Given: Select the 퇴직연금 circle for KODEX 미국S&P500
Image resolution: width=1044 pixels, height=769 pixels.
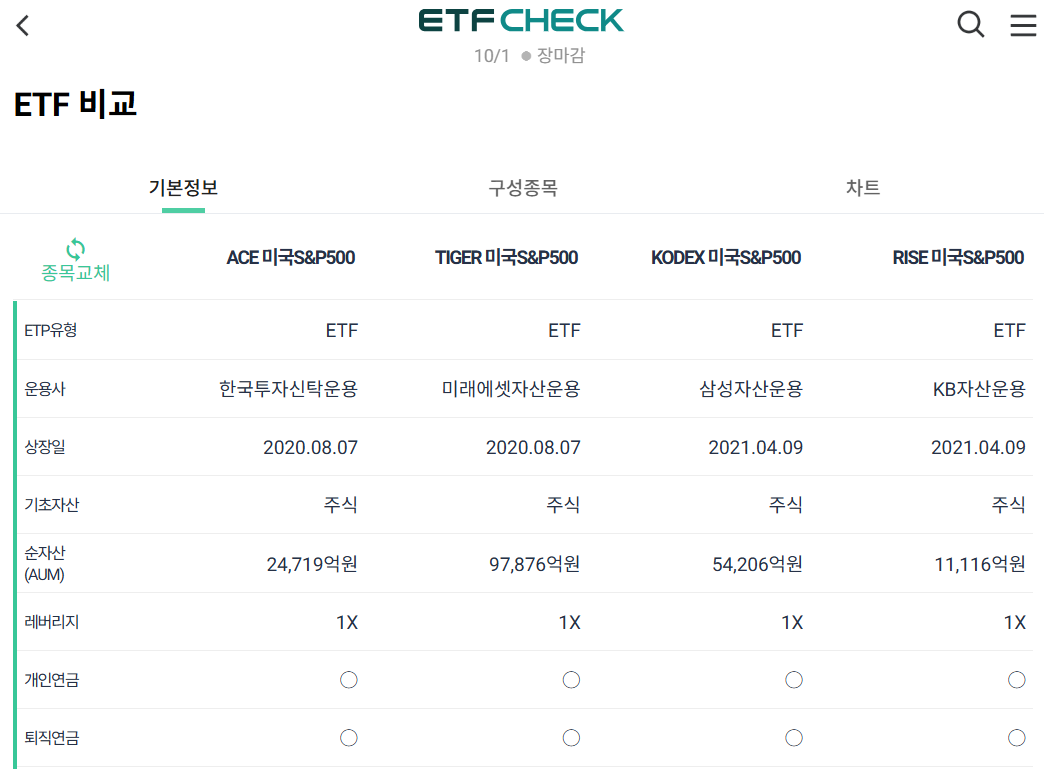Looking at the screenshot, I should click(x=793, y=738).
